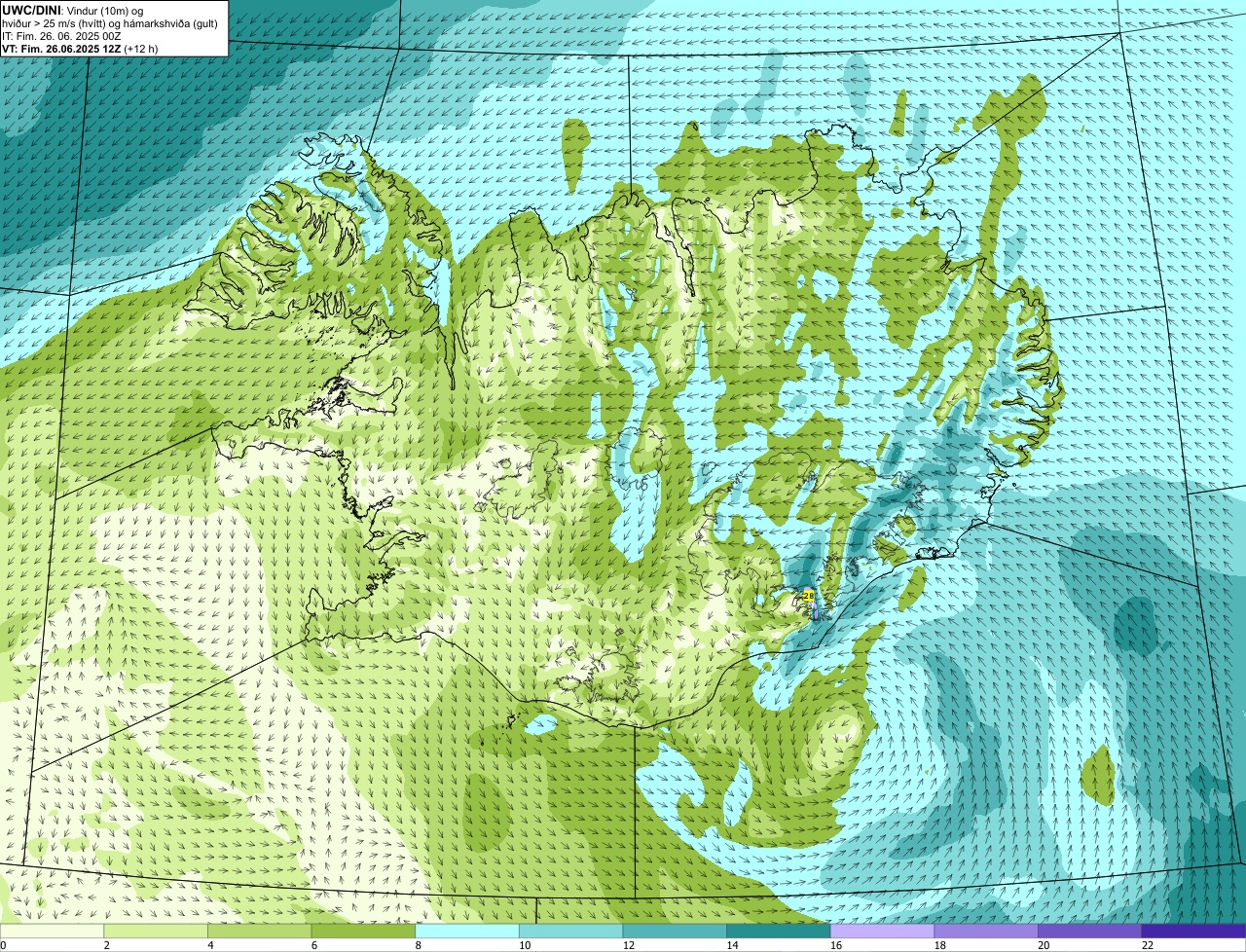Image resolution: width=1246 pixels, height=952 pixels.
Task: Select the 16–18 m/s lavender legend swatch
Action: pyautogui.click(x=882, y=931)
